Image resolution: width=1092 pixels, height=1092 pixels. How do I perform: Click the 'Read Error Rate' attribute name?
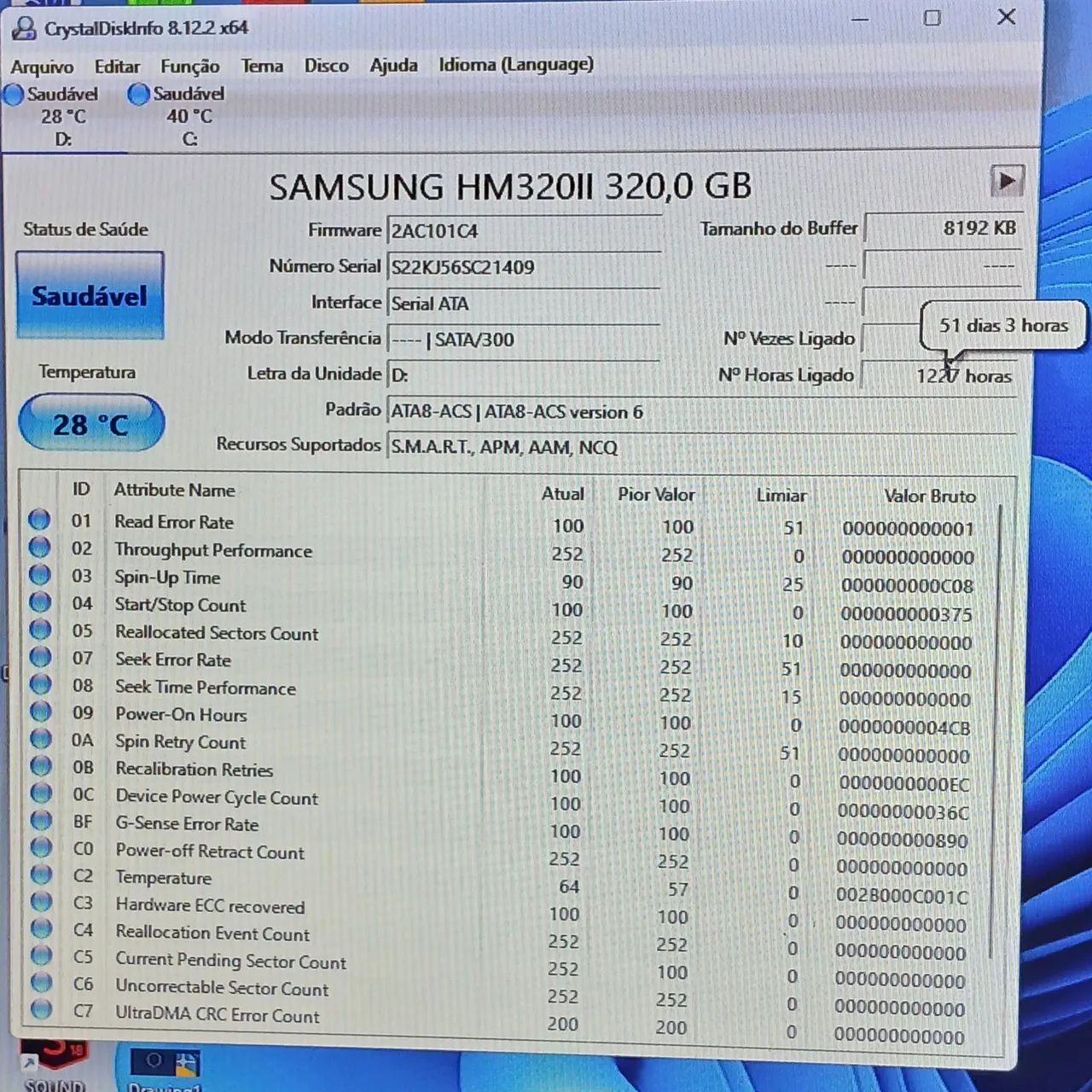point(174,521)
